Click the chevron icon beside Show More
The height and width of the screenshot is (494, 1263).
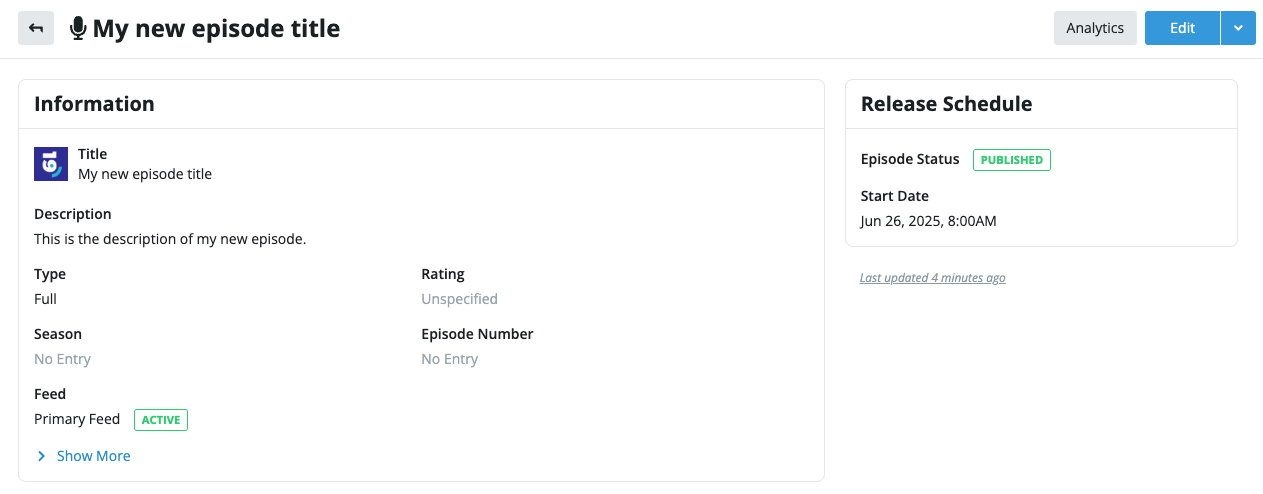tap(41, 456)
